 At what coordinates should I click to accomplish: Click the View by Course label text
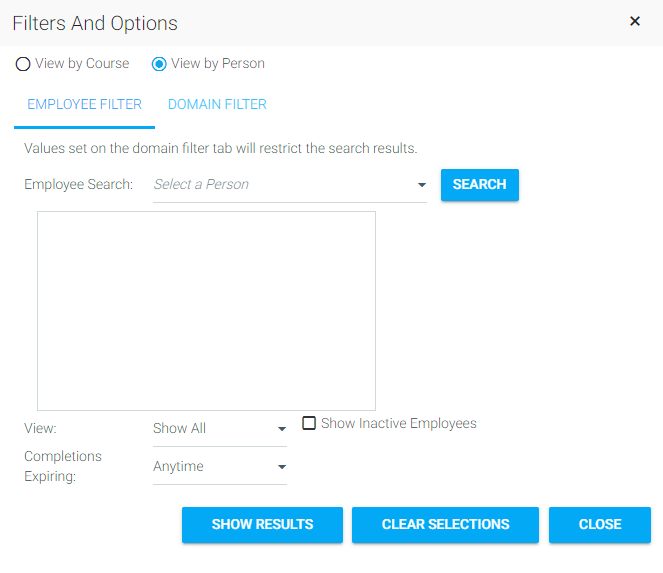click(x=82, y=63)
